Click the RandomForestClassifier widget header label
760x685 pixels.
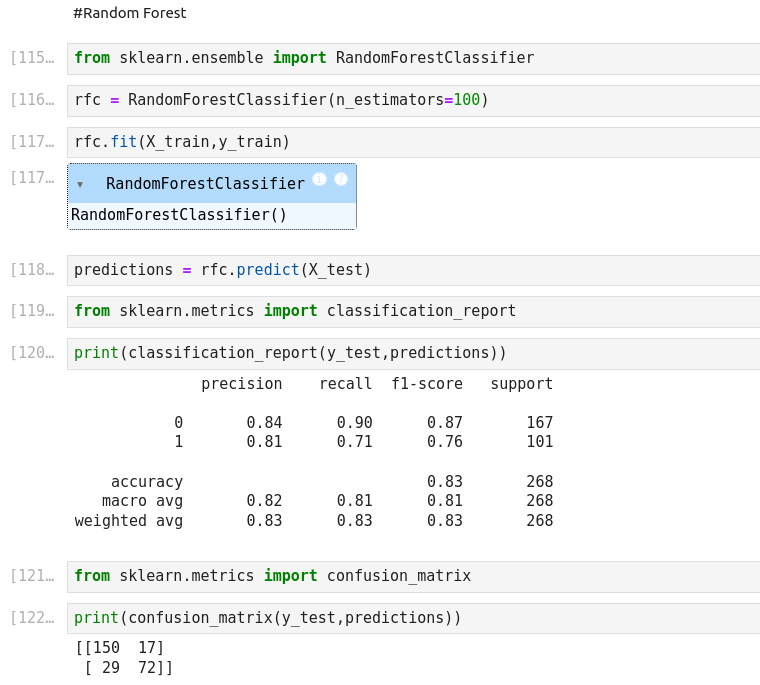pyautogui.click(x=205, y=184)
